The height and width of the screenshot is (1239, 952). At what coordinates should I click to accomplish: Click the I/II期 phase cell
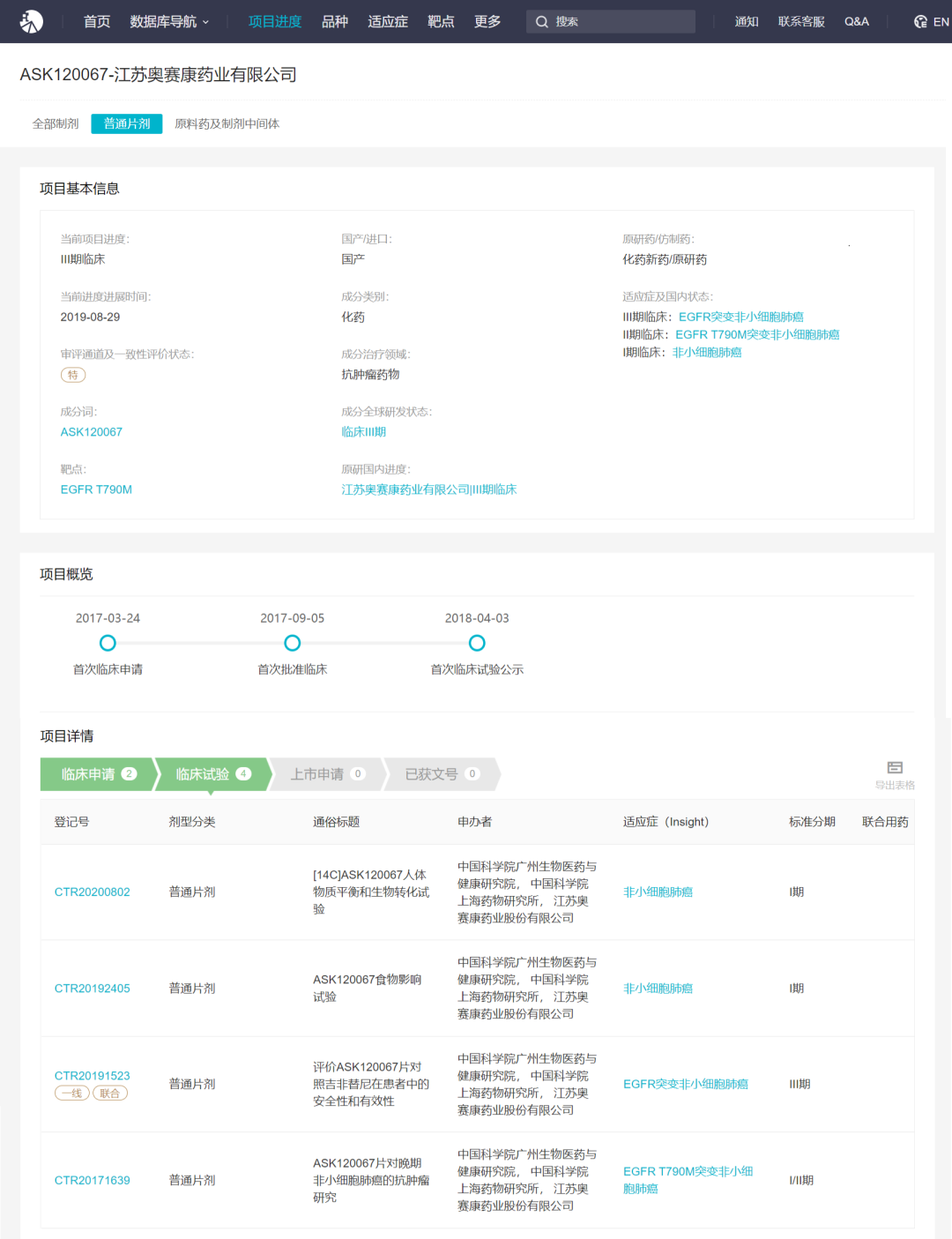coord(801,1181)
